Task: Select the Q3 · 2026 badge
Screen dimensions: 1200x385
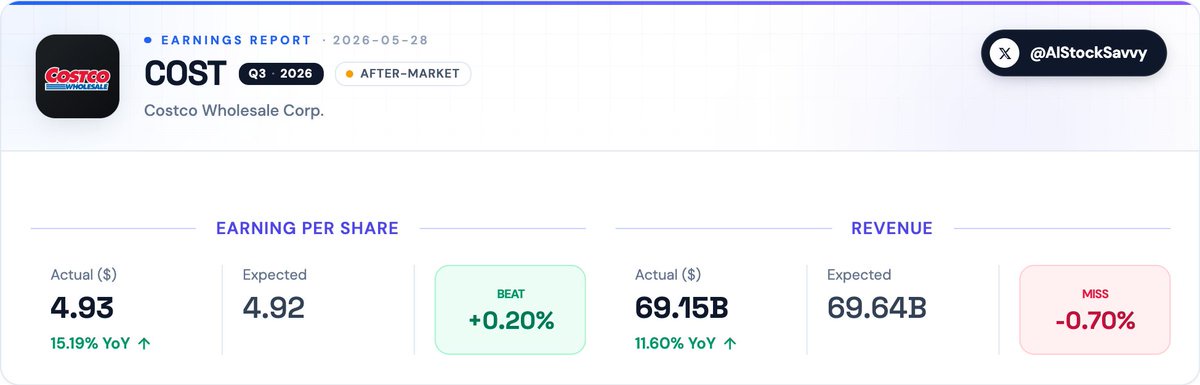Action: 282,74
